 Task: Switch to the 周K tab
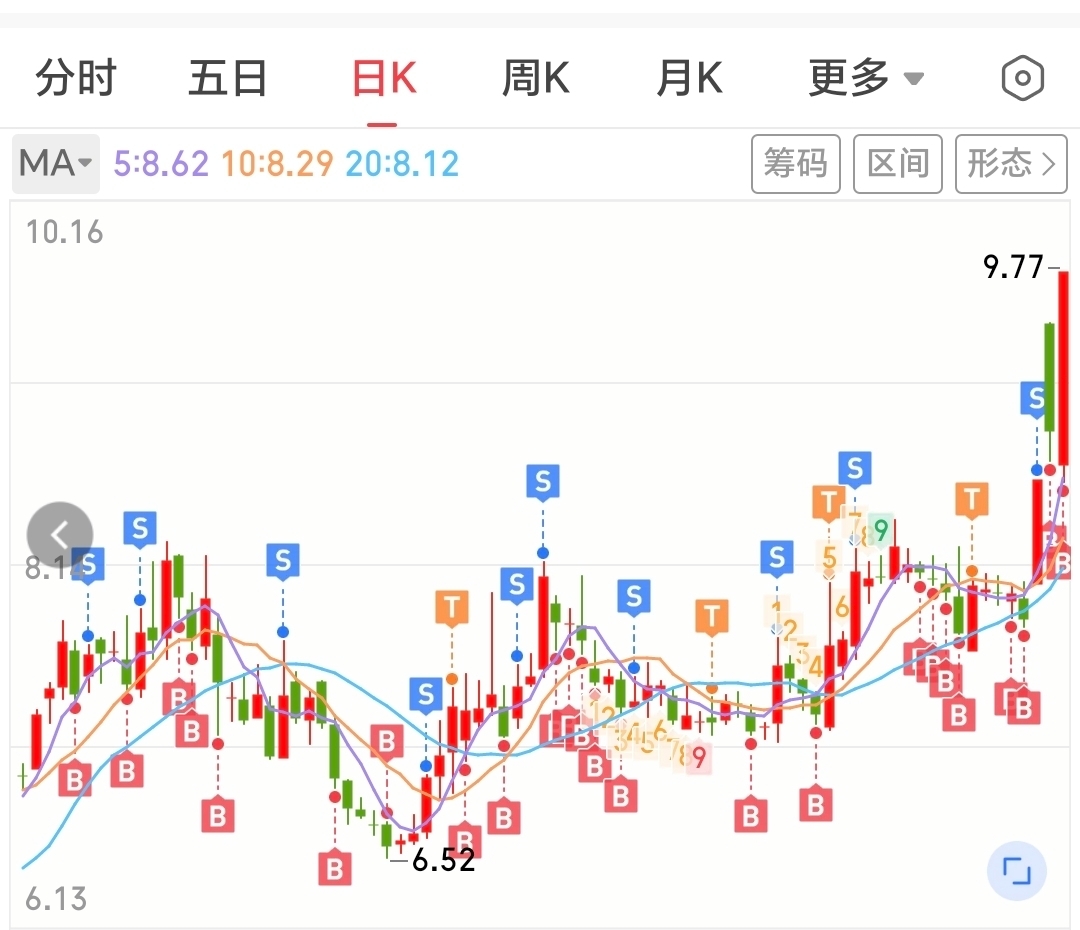pos(536,78)
